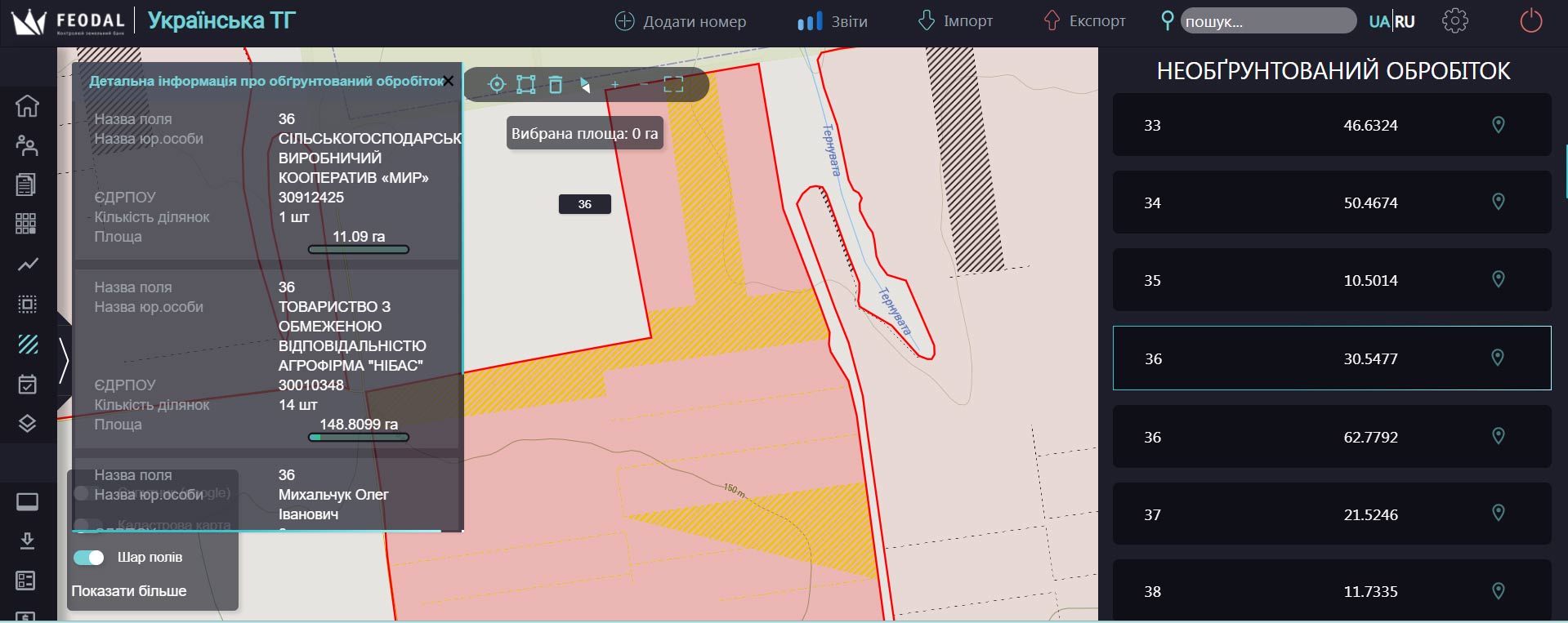Open the settings gear icon
This screenshot has height=623, width=1568.
(x=1454, y=21)
